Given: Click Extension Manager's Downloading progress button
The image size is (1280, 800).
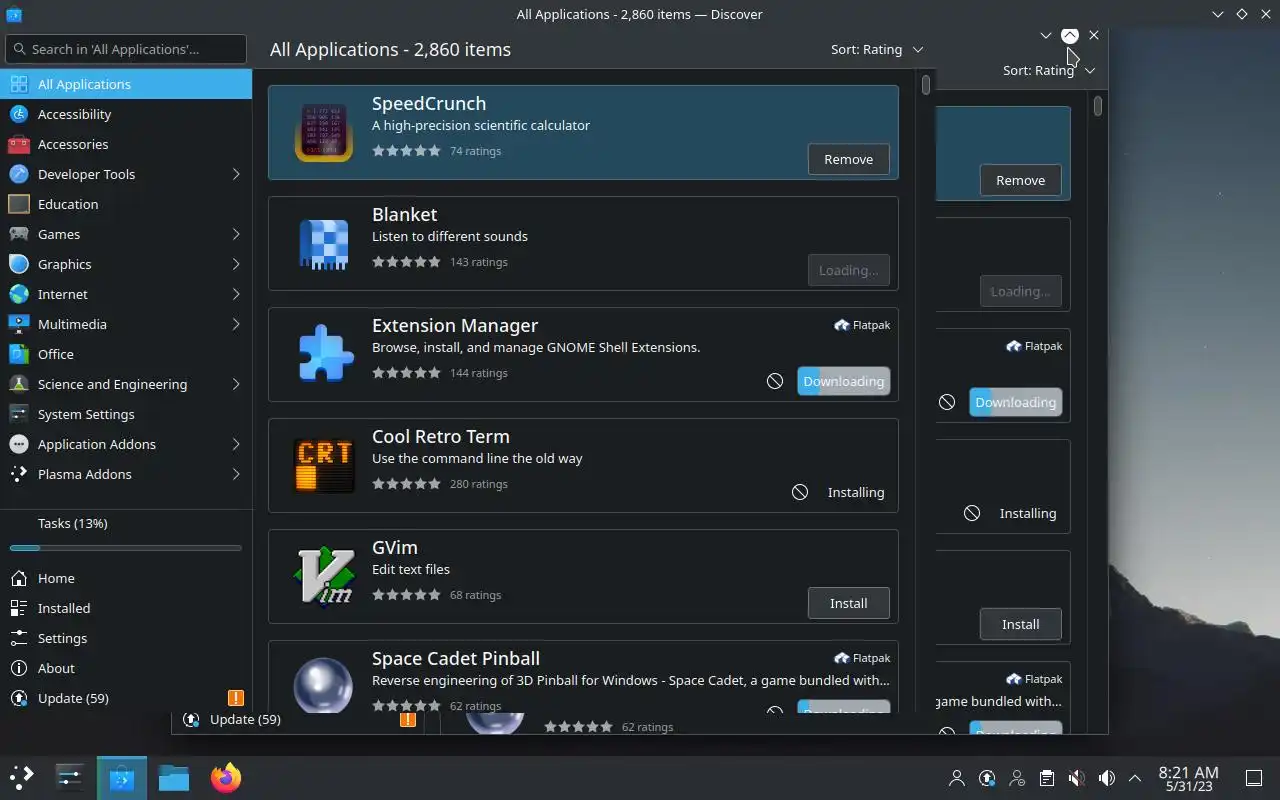Looking at the screenshot, I should (843, 381).
